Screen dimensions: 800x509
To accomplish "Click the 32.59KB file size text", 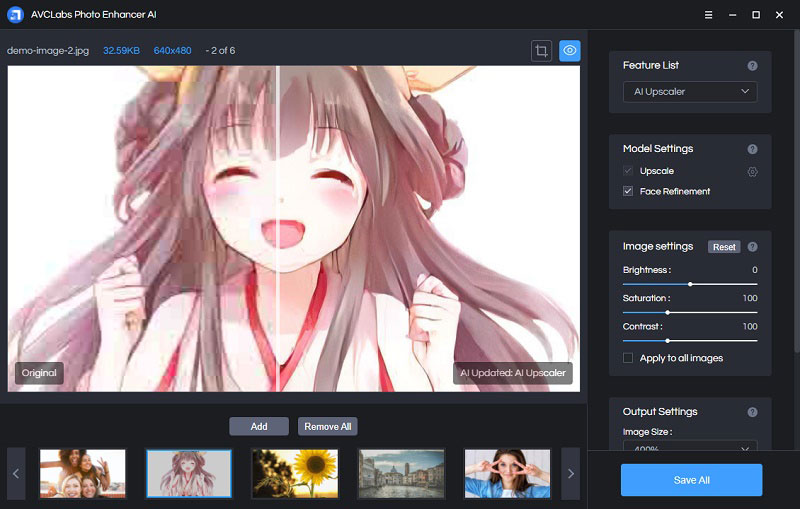I will point(121,50).
